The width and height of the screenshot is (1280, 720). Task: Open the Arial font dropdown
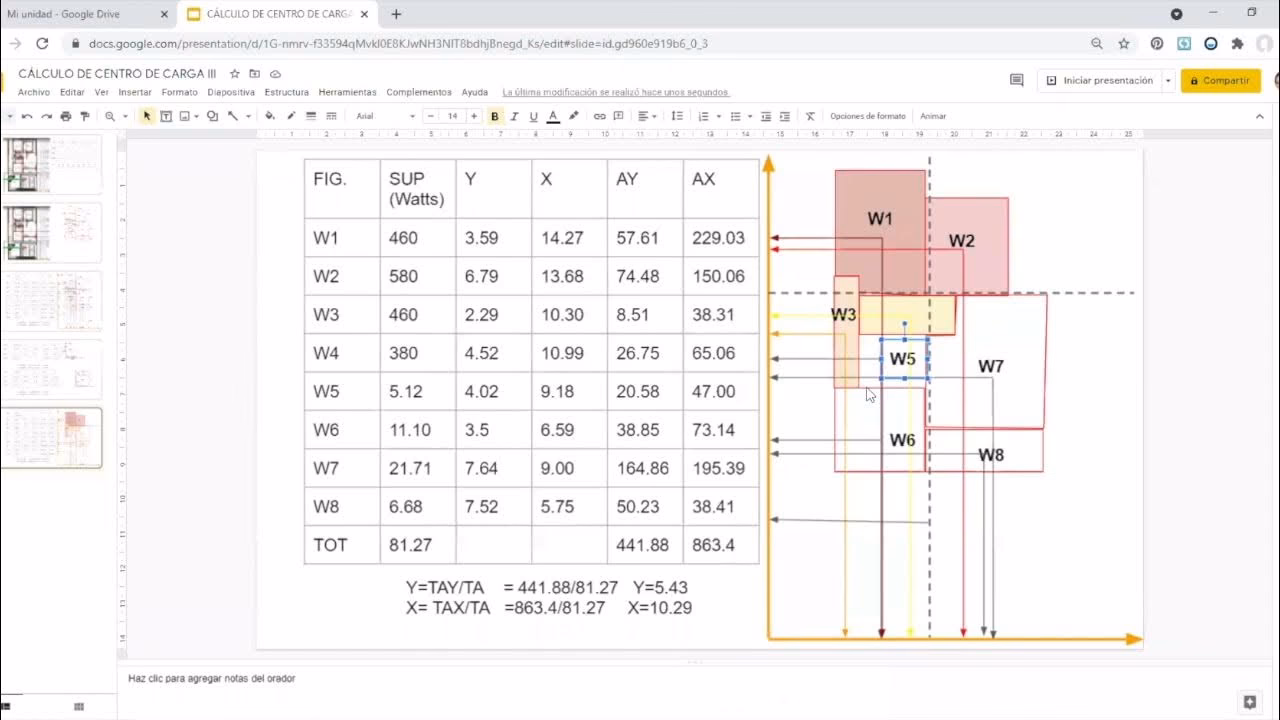pos(385,116)
